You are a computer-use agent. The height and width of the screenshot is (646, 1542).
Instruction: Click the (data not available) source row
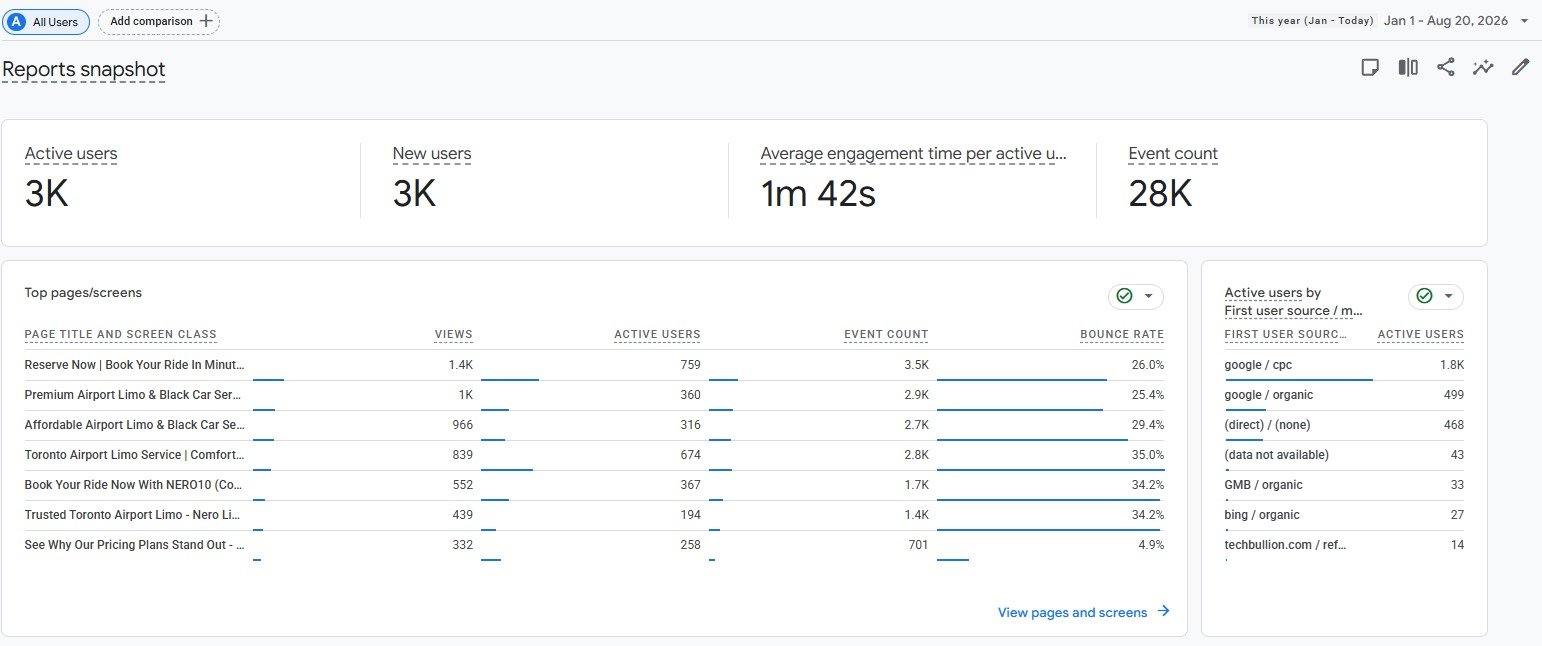pos(1344,455)
